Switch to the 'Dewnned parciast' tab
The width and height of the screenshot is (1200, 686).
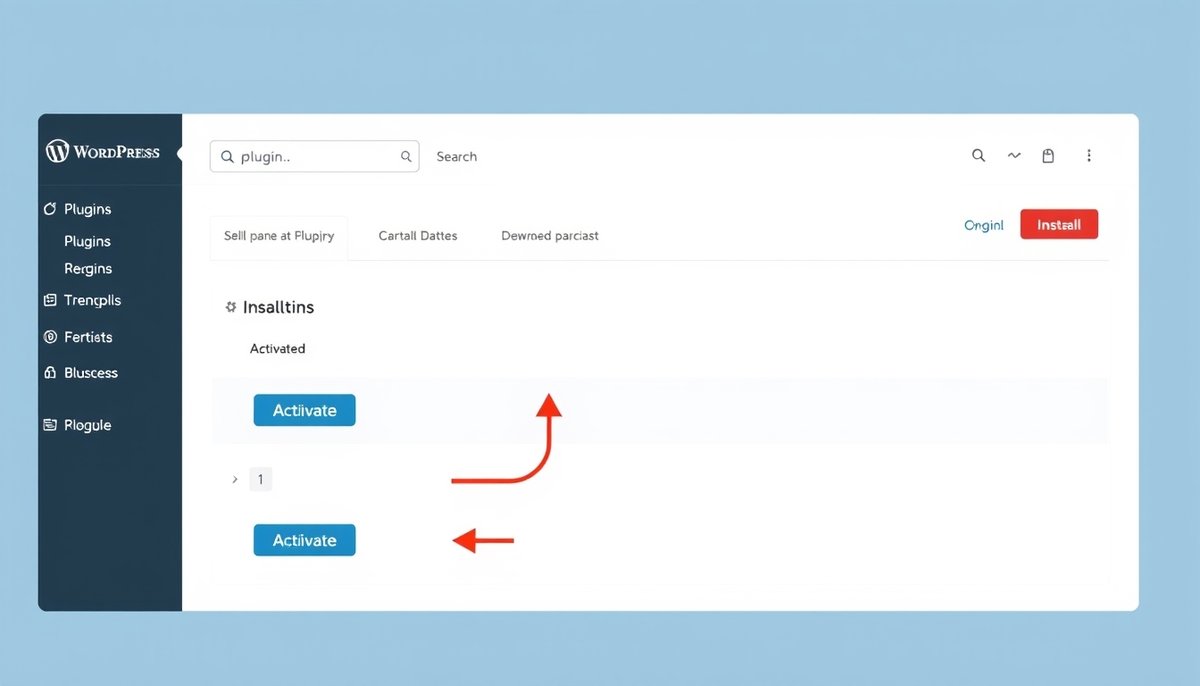[x=550, y=236]
